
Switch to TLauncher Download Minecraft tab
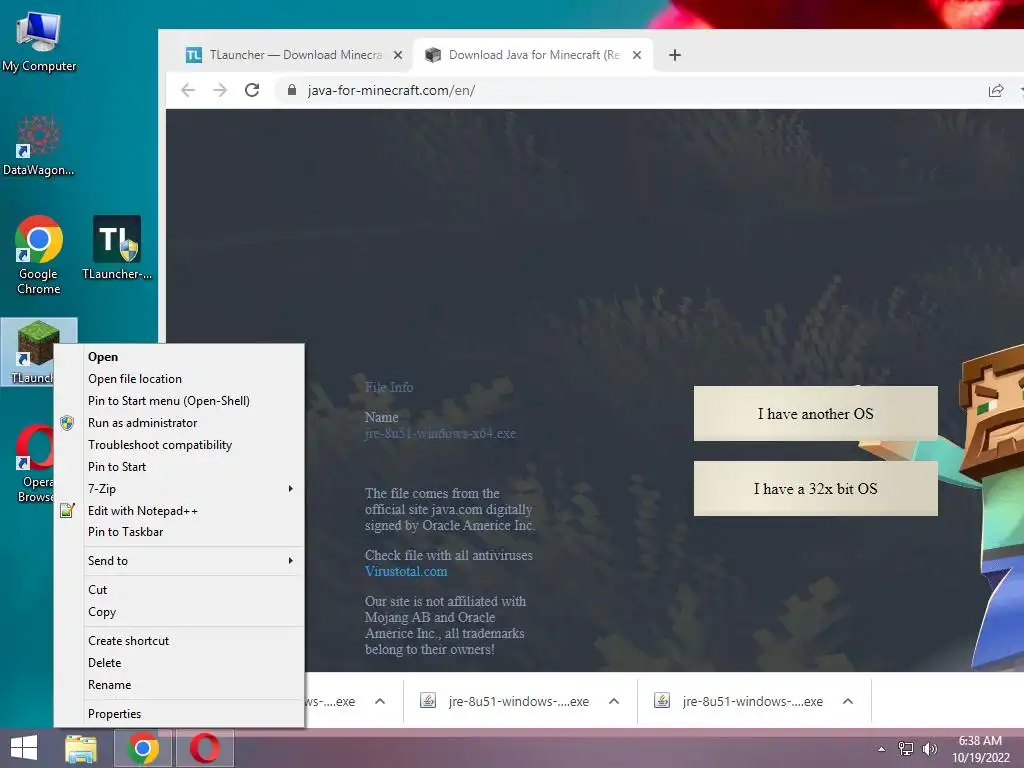(x=294, y=55)
